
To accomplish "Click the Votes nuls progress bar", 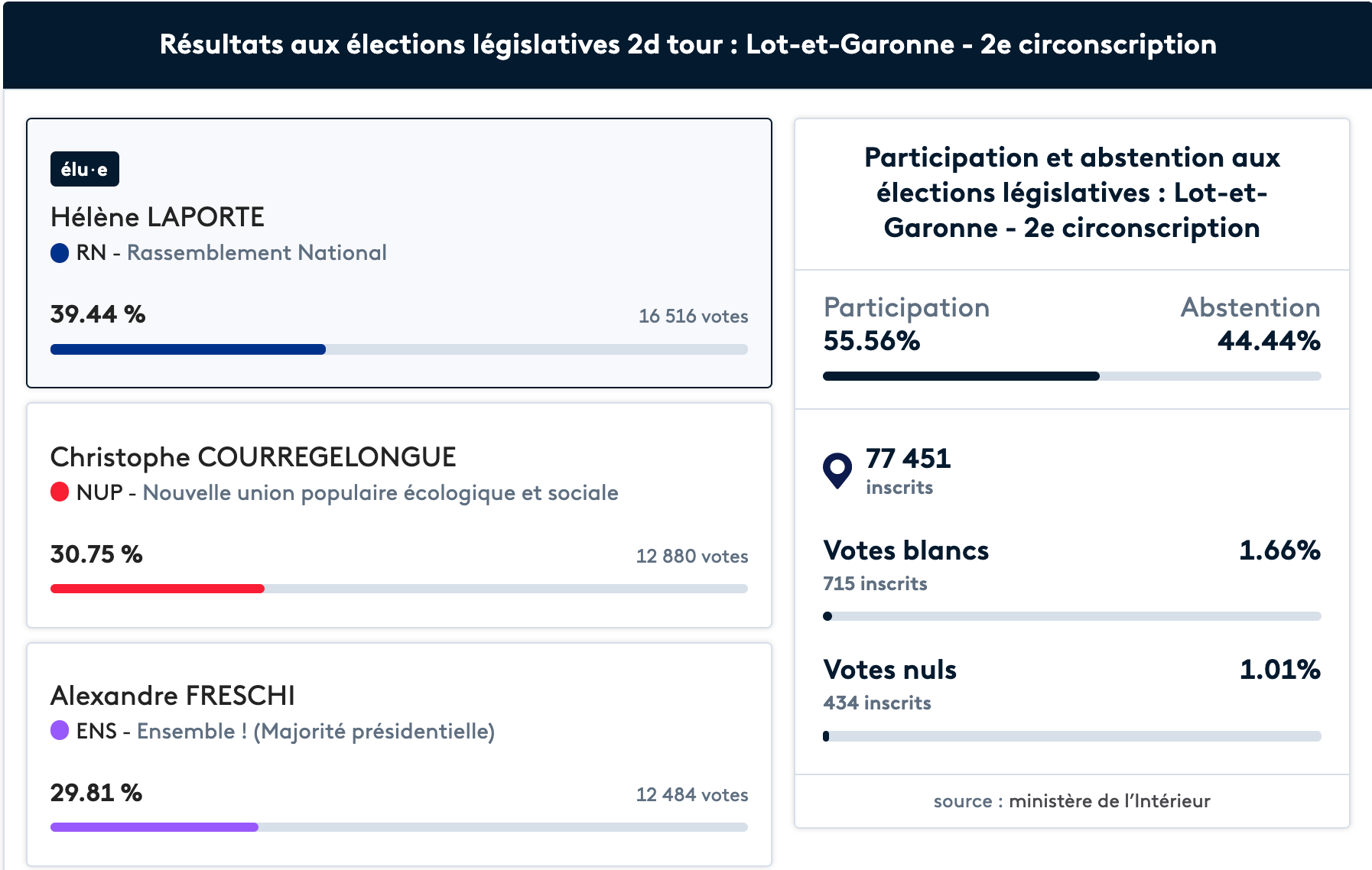I will [1071, 736].
